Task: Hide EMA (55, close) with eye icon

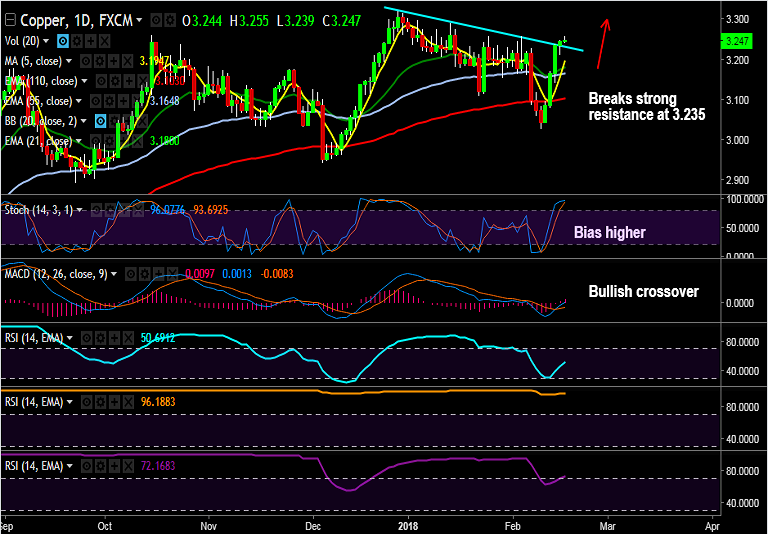Action: [96, 101]
